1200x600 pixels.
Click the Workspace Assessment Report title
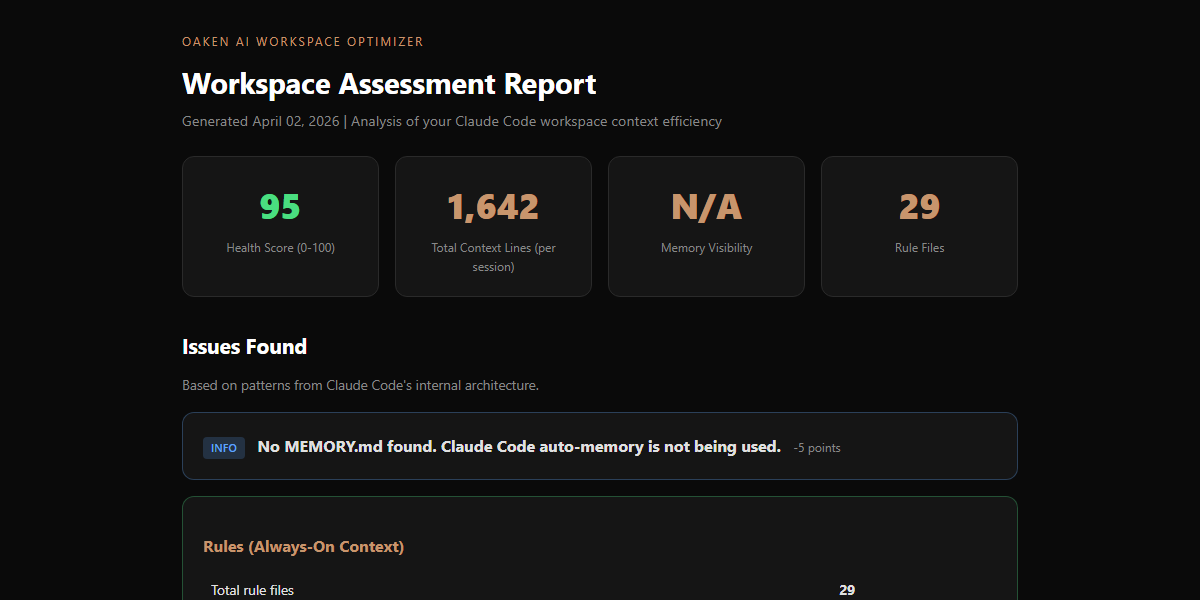pyautogui.click(x=388, y=84)
